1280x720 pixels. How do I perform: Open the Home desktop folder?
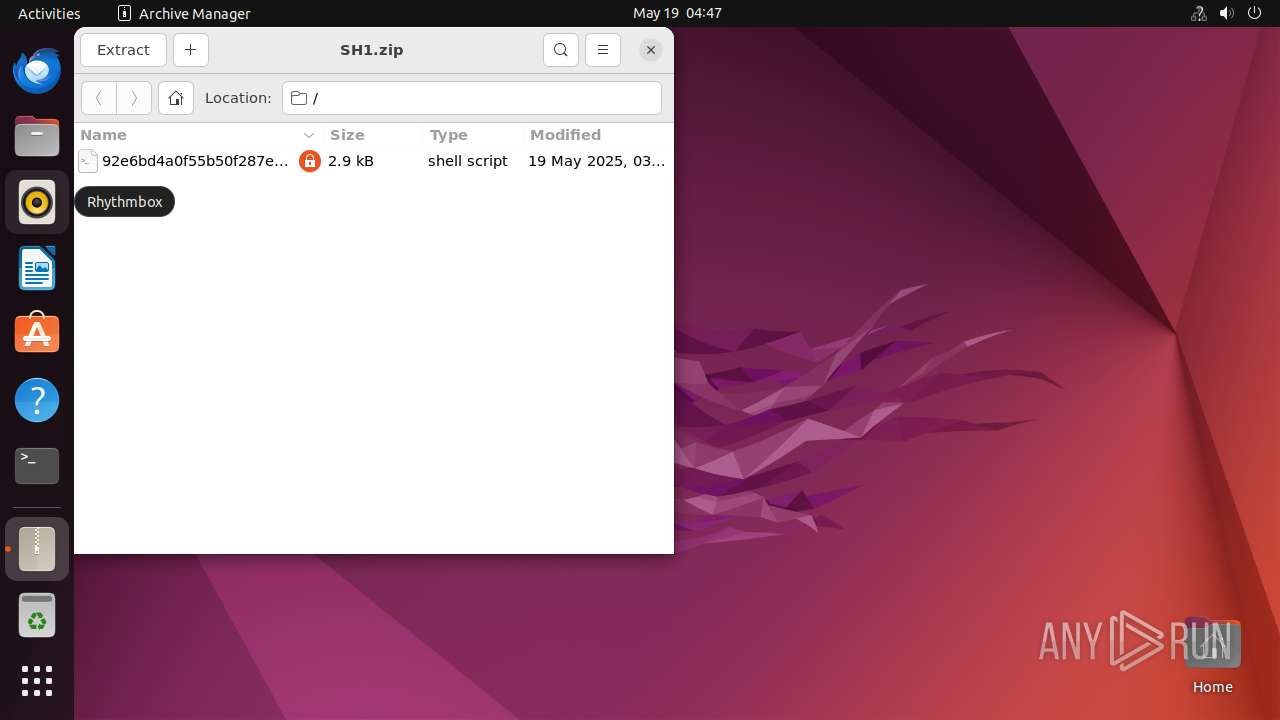[1212, 656]
